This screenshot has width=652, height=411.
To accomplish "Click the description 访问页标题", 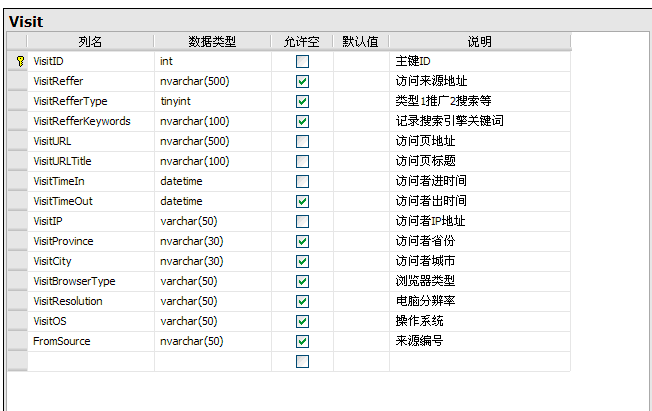I will [x=425, y=161].
